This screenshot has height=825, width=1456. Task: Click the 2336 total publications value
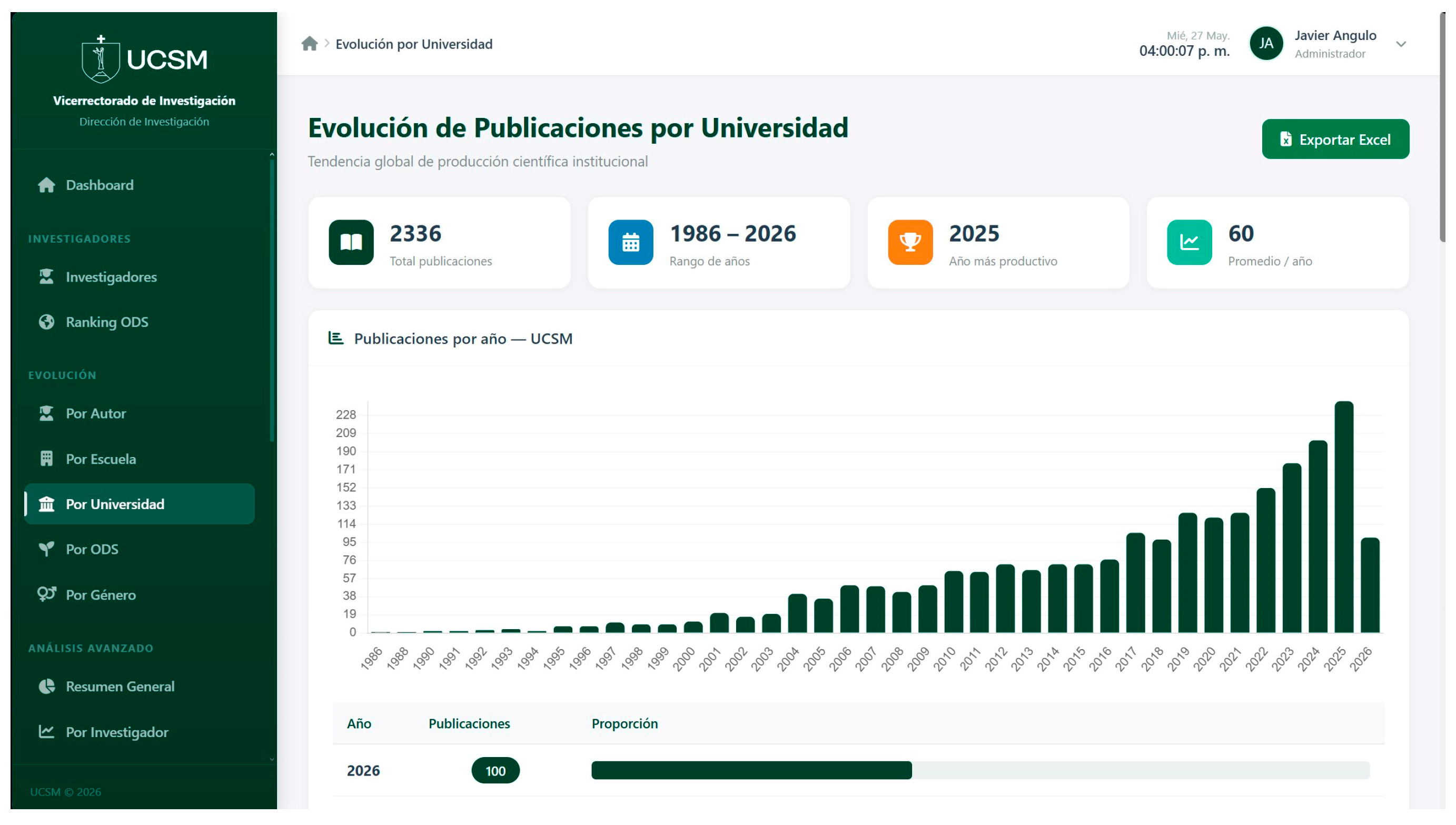pos(415,233)
